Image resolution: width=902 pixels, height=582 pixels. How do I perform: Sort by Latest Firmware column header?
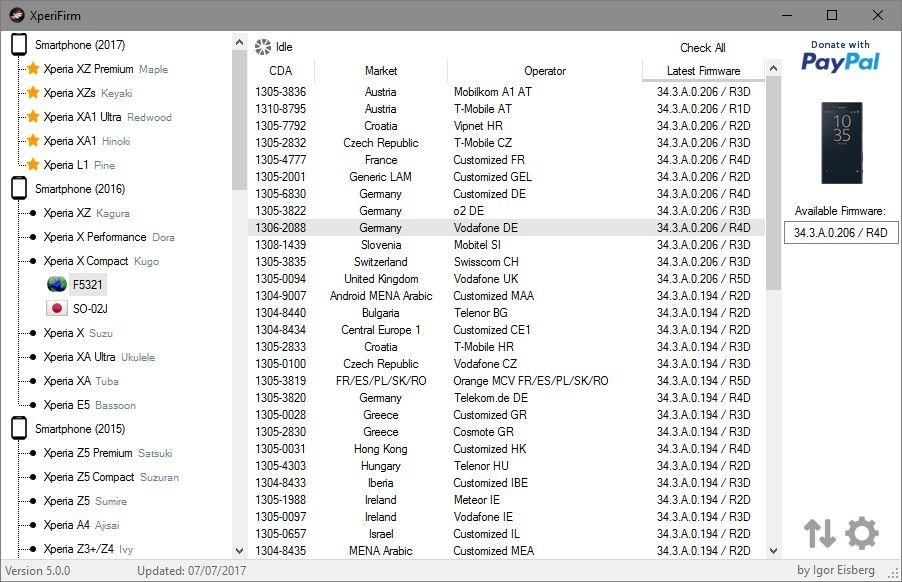(704, 71)
